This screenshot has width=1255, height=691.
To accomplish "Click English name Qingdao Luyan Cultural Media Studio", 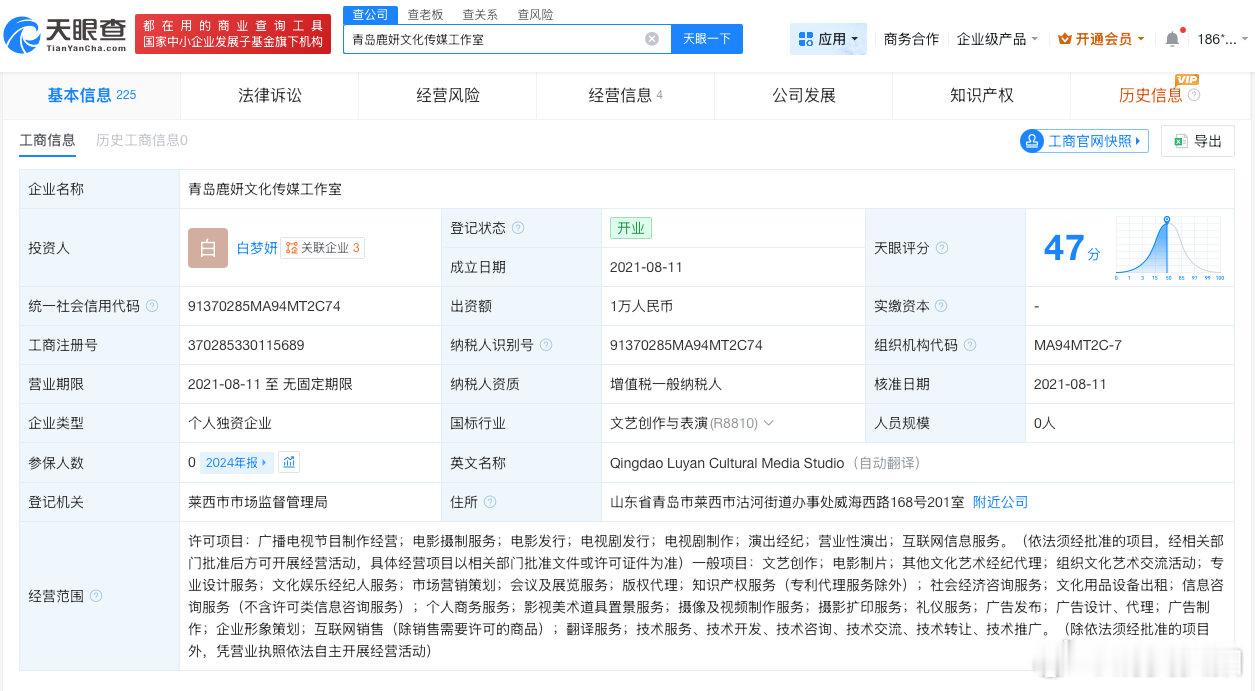I will 727,463.
